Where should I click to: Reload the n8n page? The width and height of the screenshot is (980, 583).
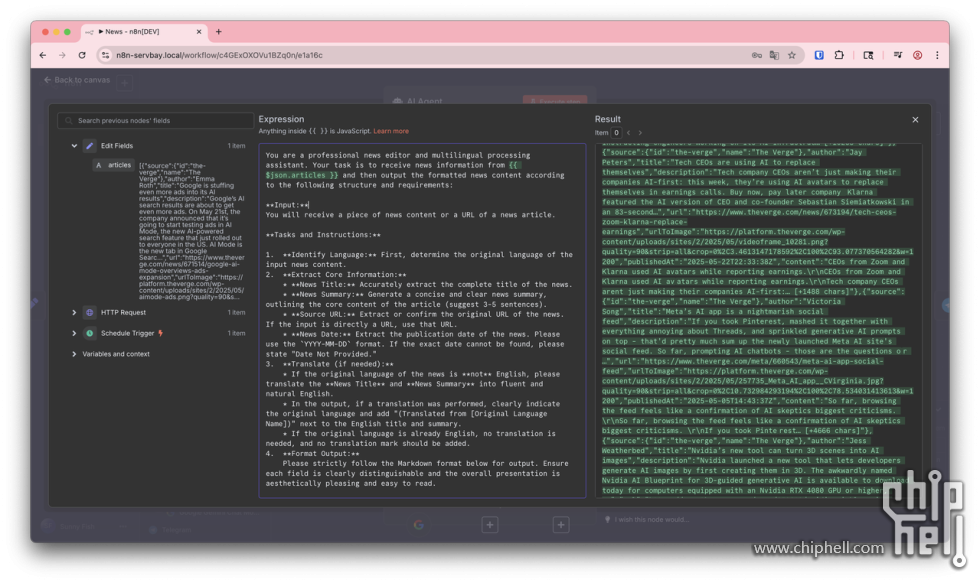tap(82, 55)
